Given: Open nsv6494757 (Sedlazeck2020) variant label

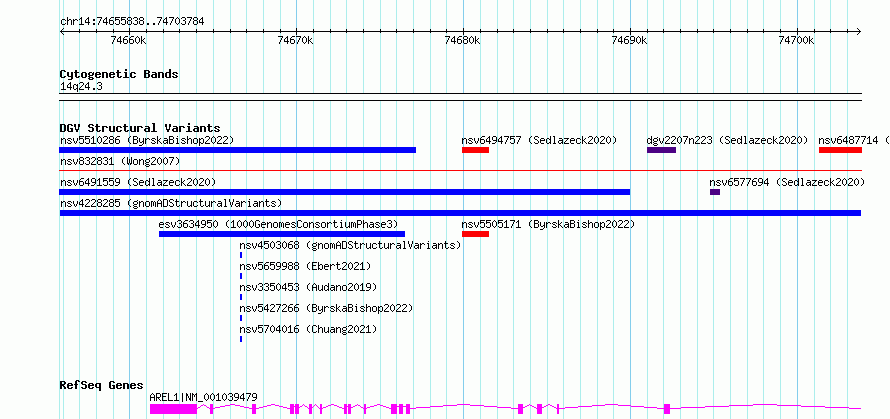Looking at the screenshot, I should [x=539, y=140].
